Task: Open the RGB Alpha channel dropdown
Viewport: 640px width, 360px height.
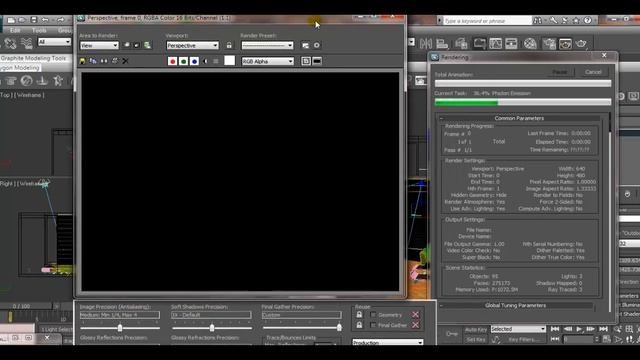Action: pyautogui.click(x=268, y=61)
